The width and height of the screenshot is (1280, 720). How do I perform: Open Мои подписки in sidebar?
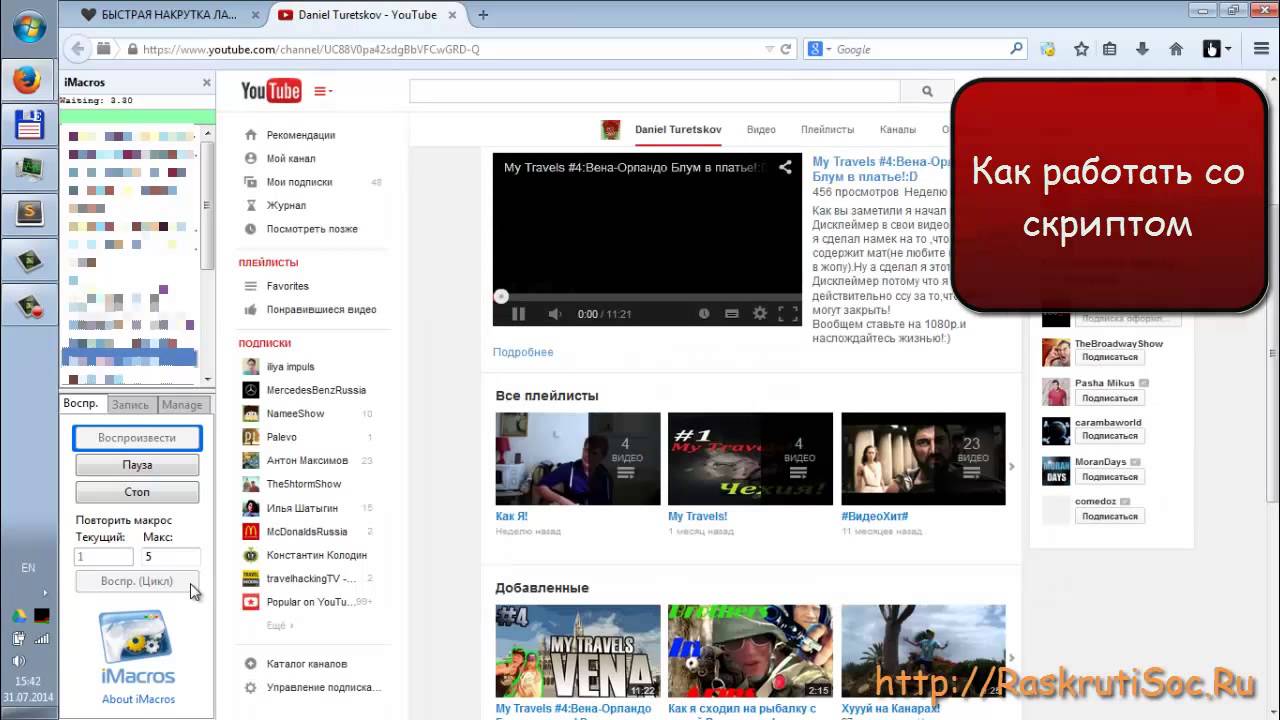(299, 182)
